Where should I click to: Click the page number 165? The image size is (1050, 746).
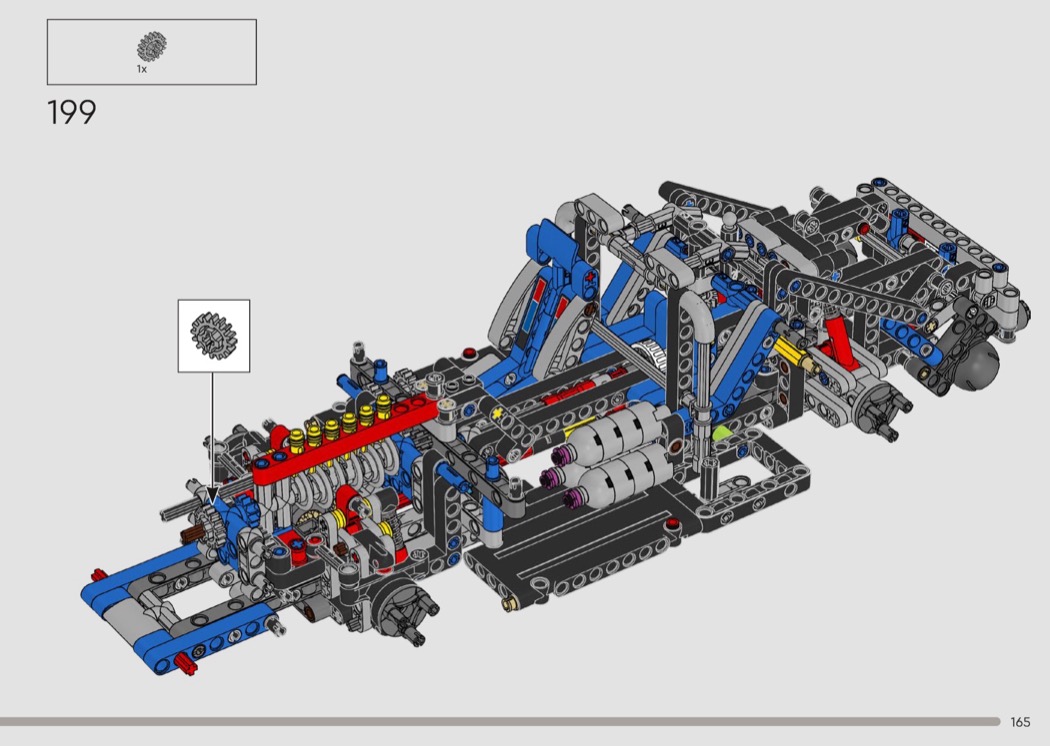click(x=1020, y=722)
